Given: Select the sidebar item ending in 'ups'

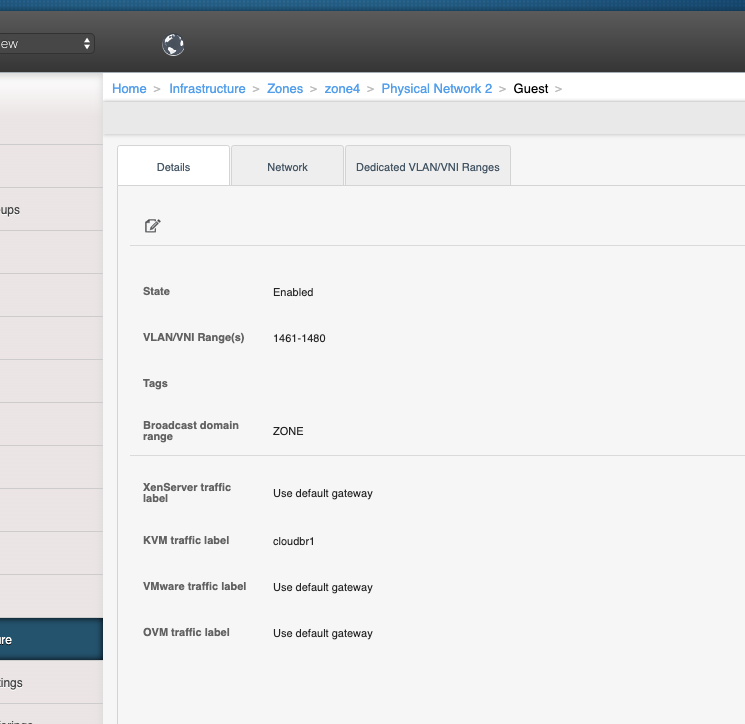Looking at the screenshot, I should coord(51,210).
